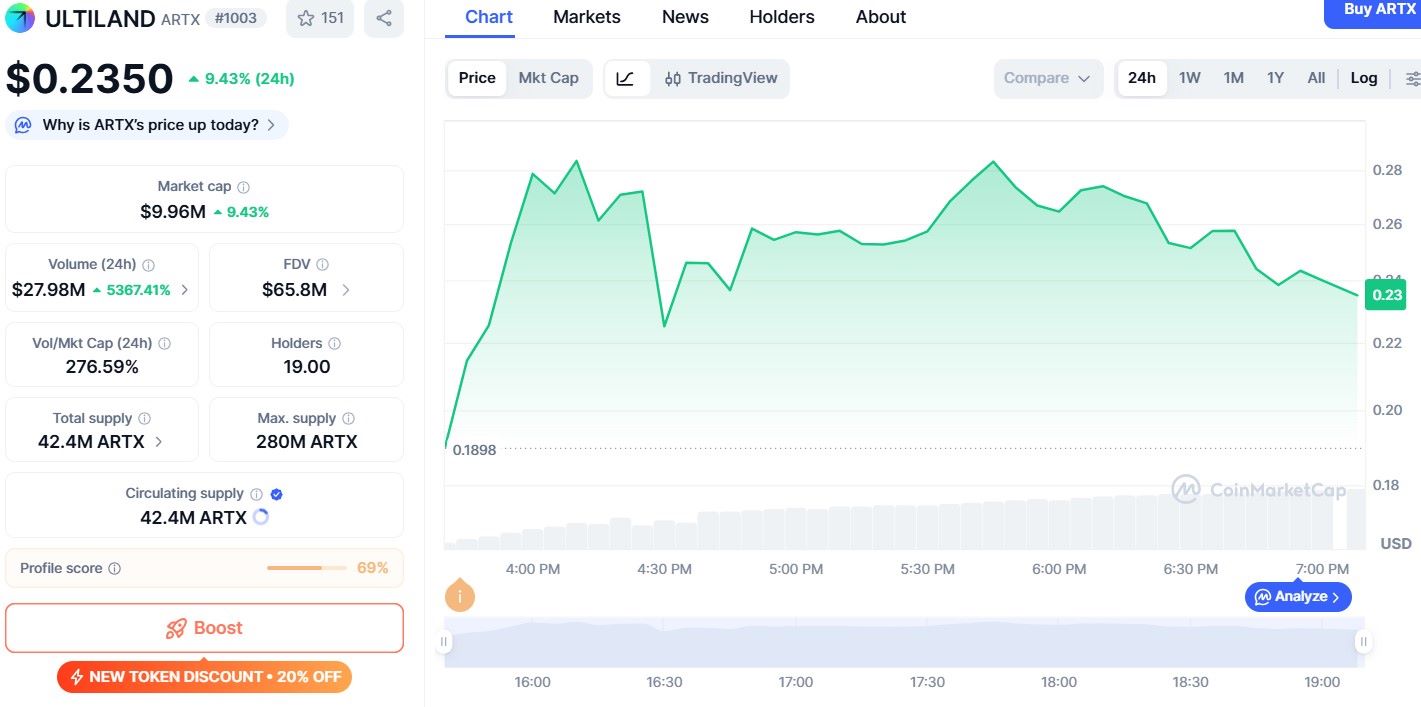Click Circulating supply verified badge
Screen dimensions: 1421x707
[x=277, y=494]
